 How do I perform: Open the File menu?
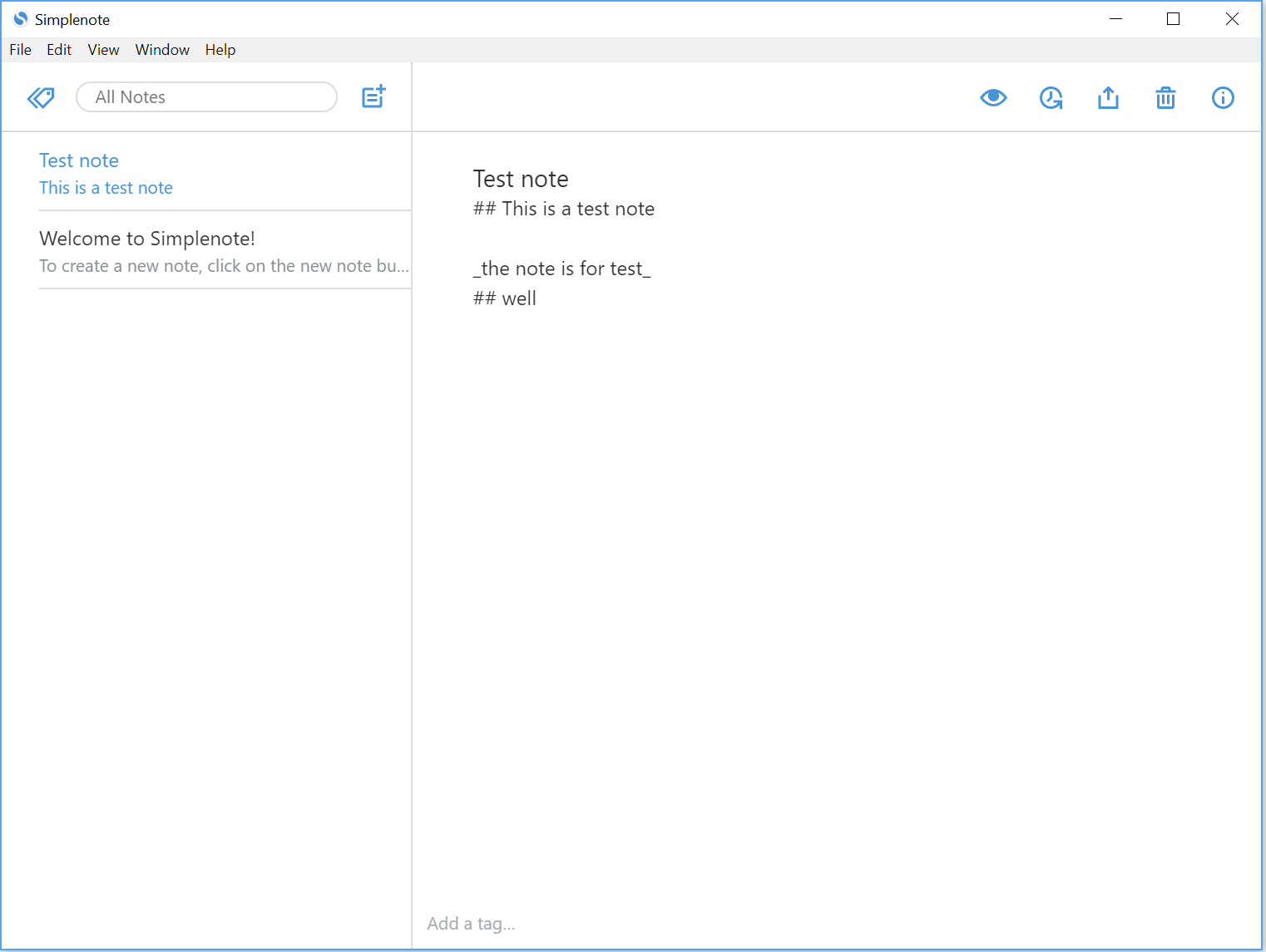[x=21, y=50]
